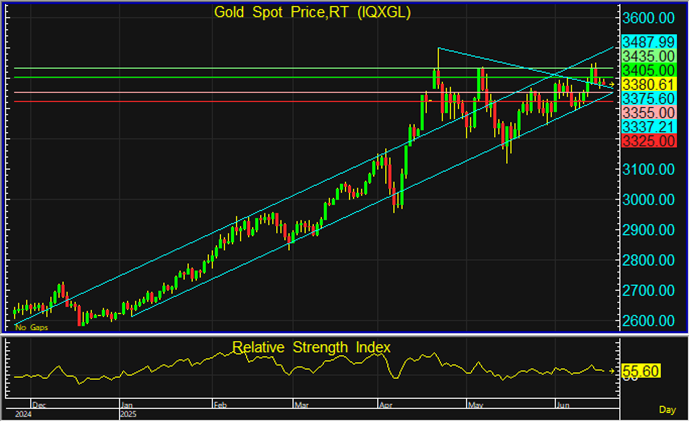The image size is (690, 422).
Task: Click the 3600.00 axis value
Action: 648,18
